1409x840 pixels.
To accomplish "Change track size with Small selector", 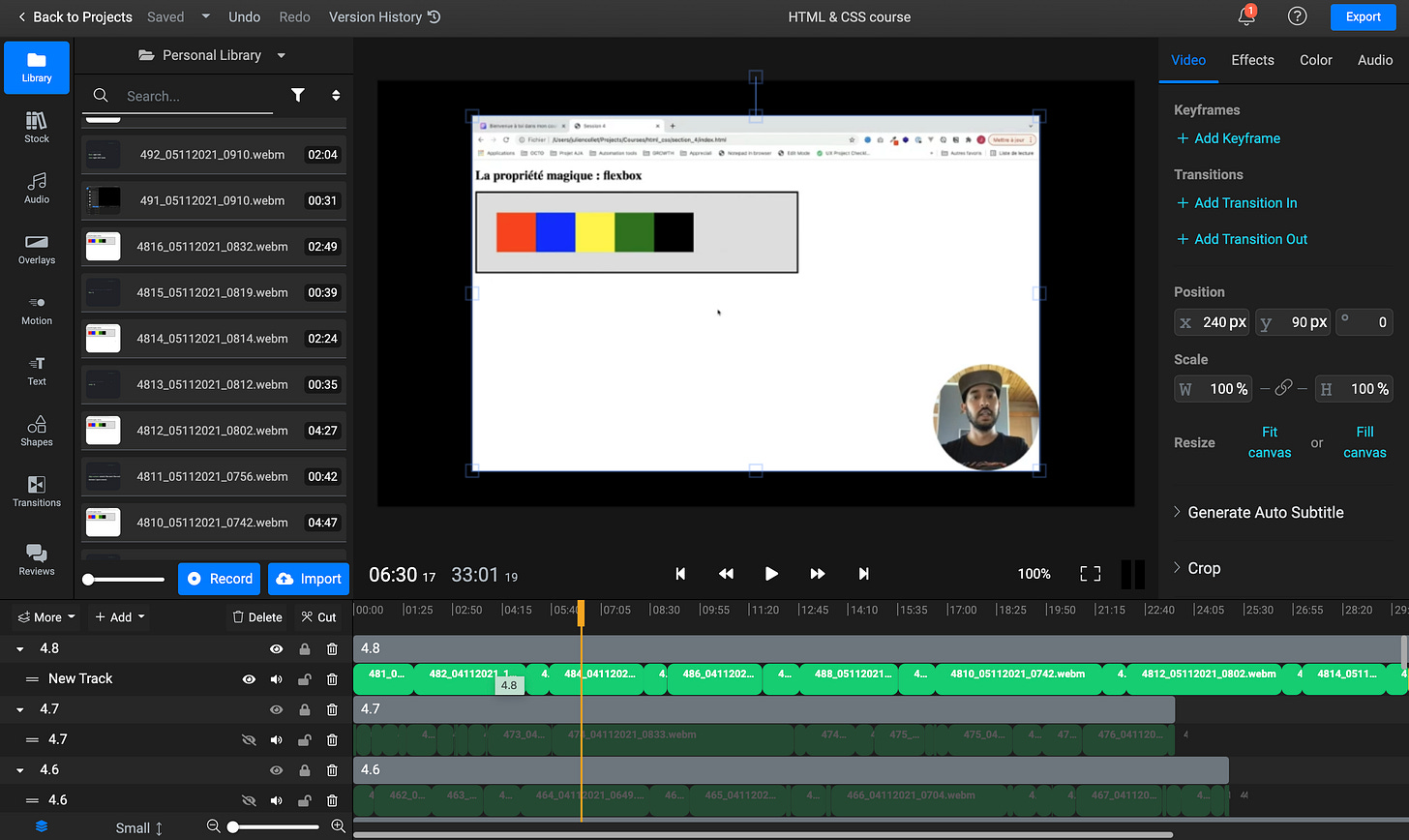I will point(139,827).
